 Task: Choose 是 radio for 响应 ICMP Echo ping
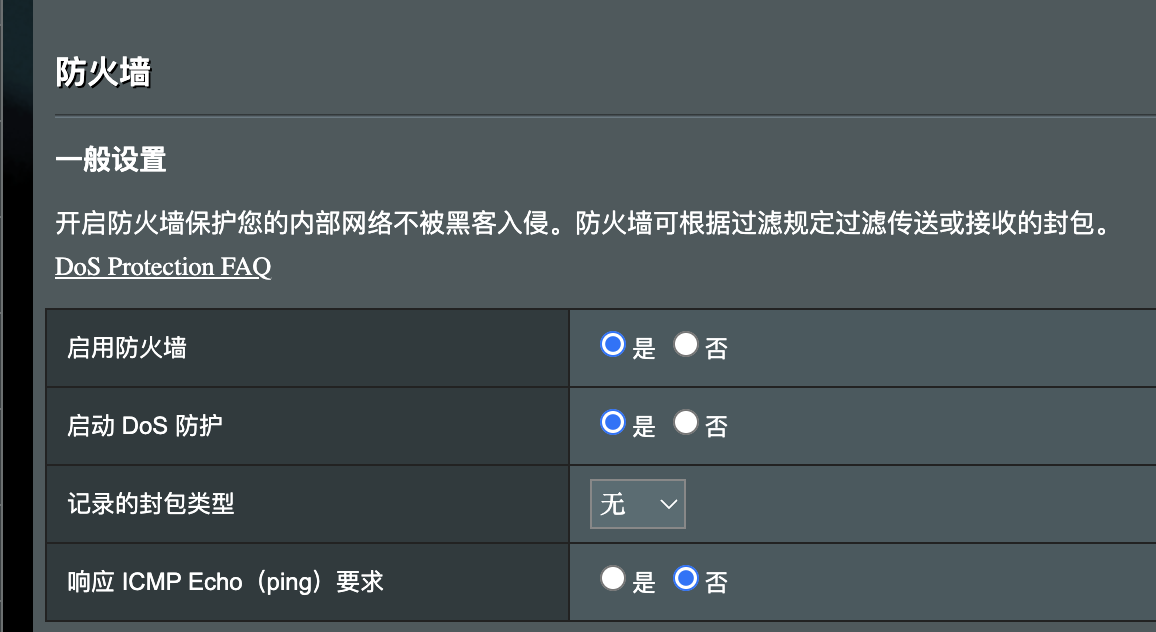tap(612, 578)
